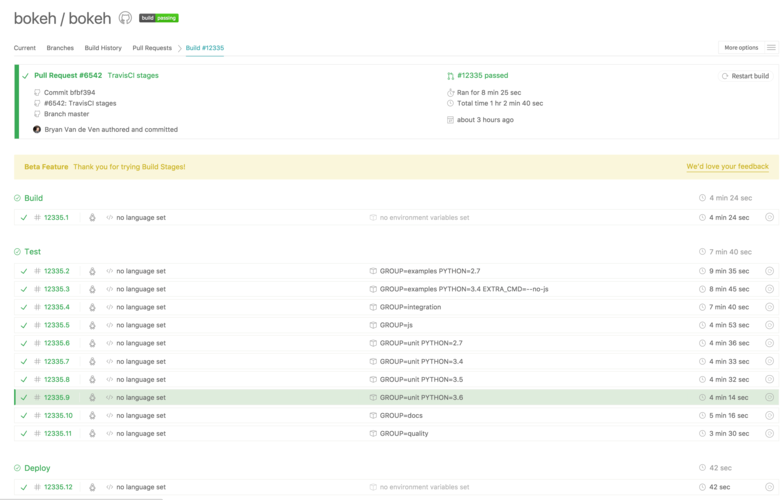Open the More options menu
The height and width of the screenshot is (500, 783).
click(x=741, y=47)
